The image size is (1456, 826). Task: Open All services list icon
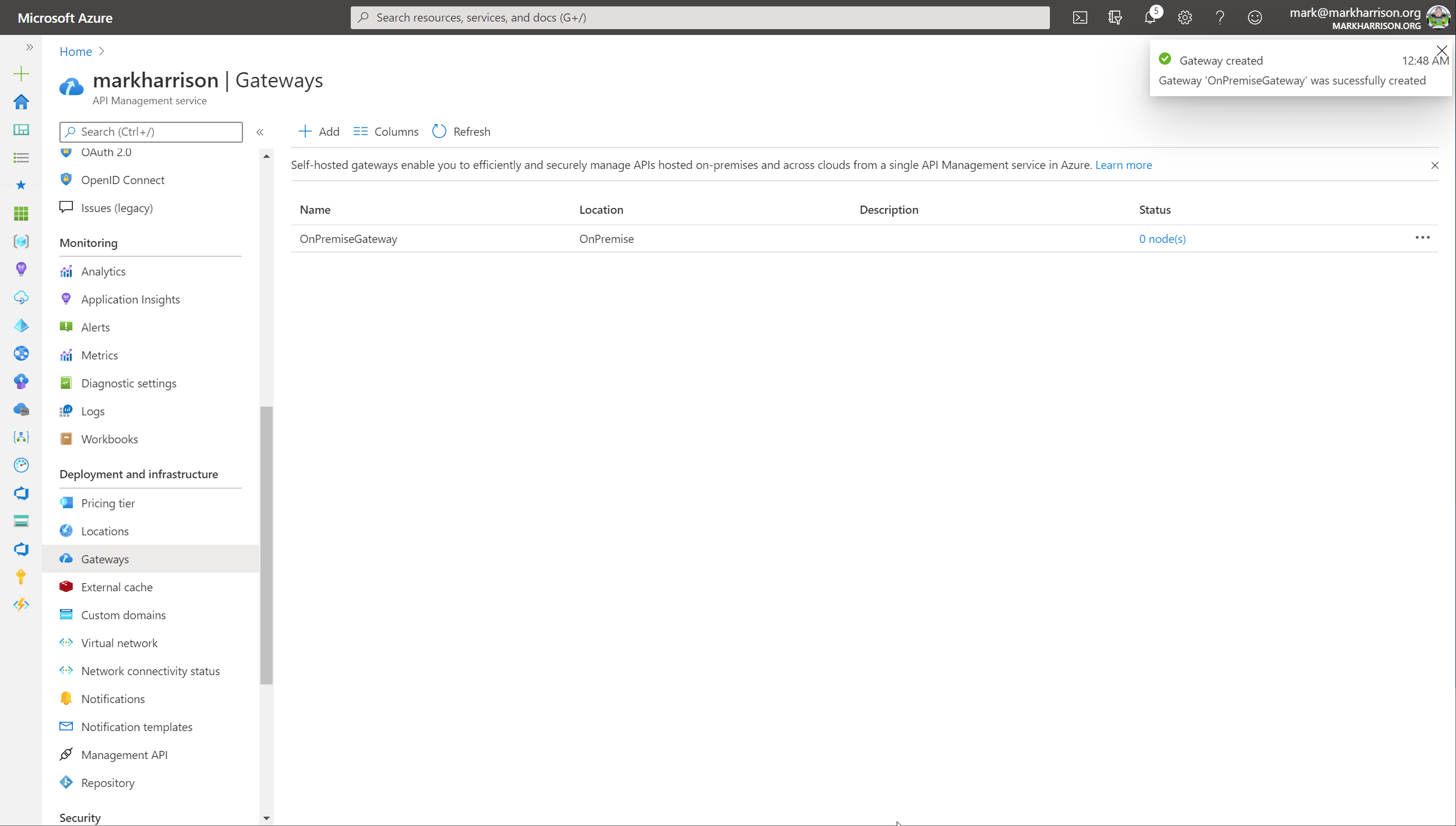pyautogui.click(x=21, y=157)
